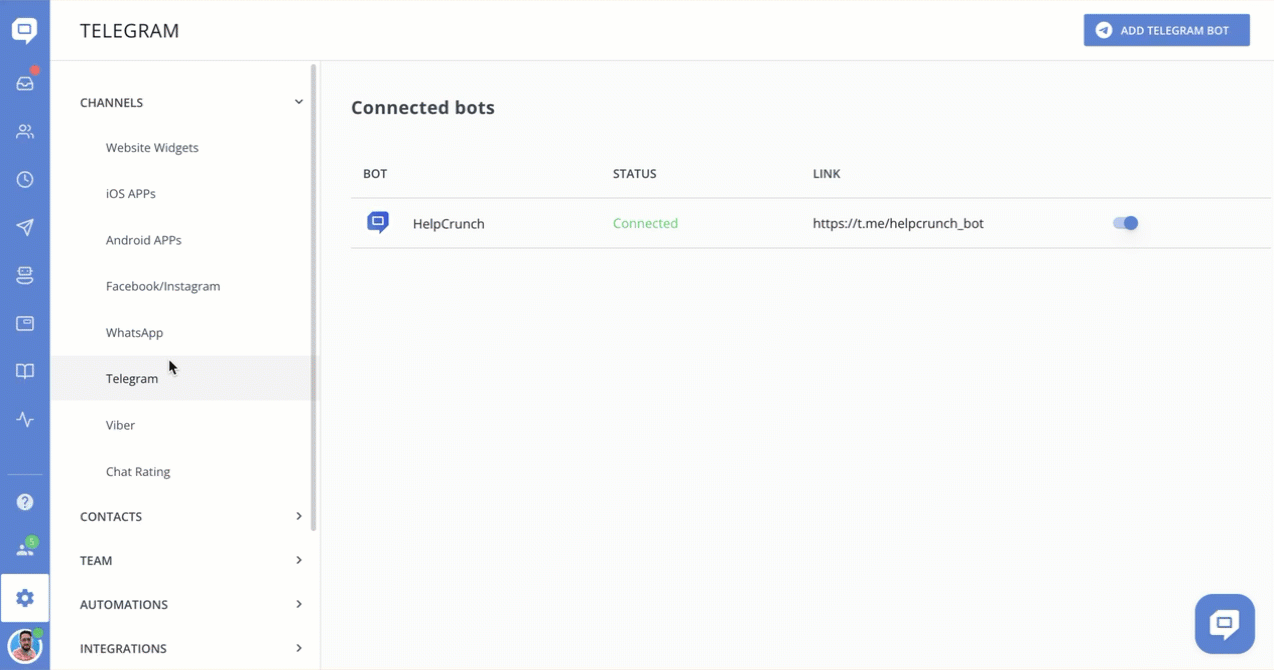This screenshot has height=670, width=1274.
Task: Open the live chat widget bubble
Action: tap(1224, 624)
